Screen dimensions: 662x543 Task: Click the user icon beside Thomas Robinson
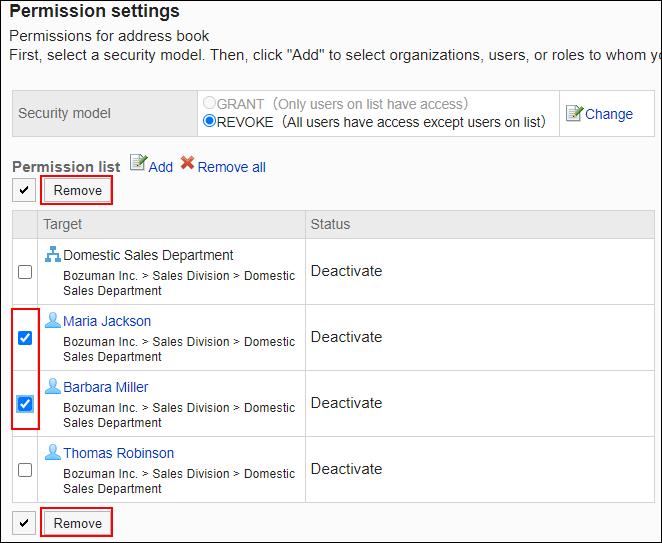[x=53, y=452]
